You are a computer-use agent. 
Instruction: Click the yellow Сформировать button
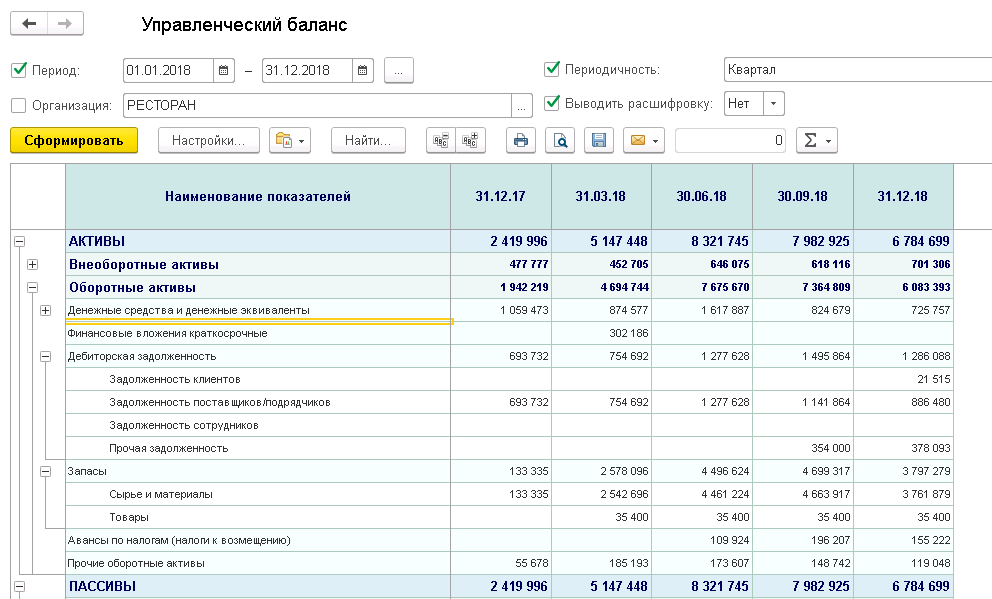[73, 141]
